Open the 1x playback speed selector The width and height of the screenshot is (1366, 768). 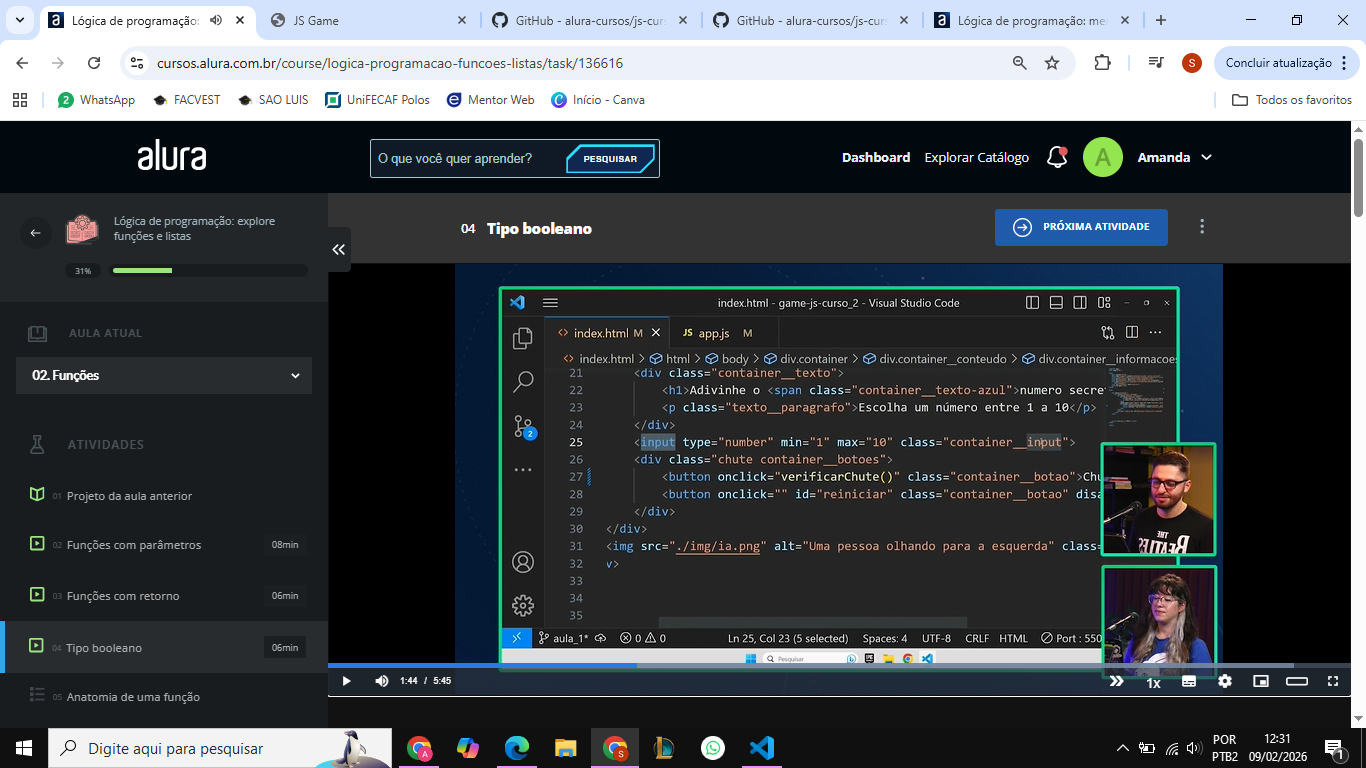point(1153,682)
